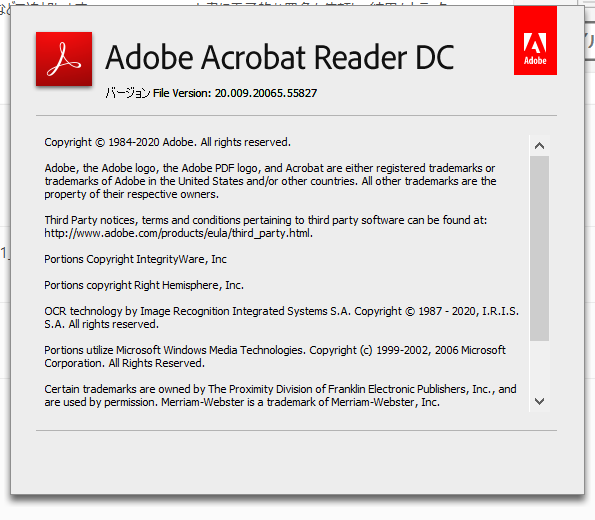595x520 pixels.
Task: Click the Adobe trademarks notice paragraph
Action: tap(270, 181)
